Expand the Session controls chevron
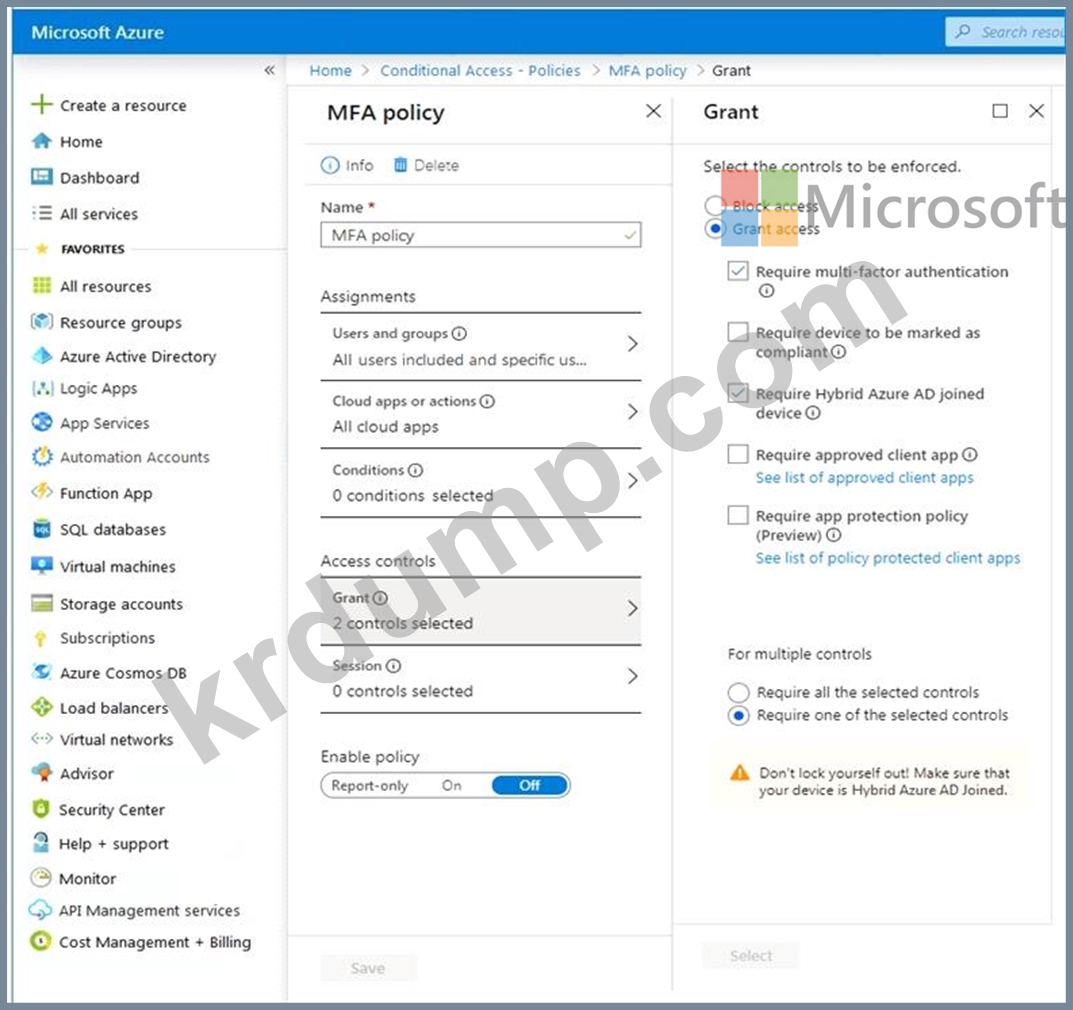The image size is (1073, 1010). 632,676
